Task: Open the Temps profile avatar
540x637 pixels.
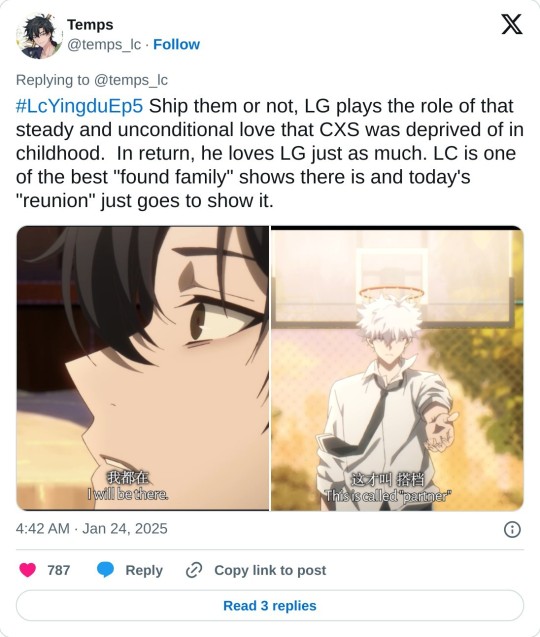Action: click(x=39, y=35)
